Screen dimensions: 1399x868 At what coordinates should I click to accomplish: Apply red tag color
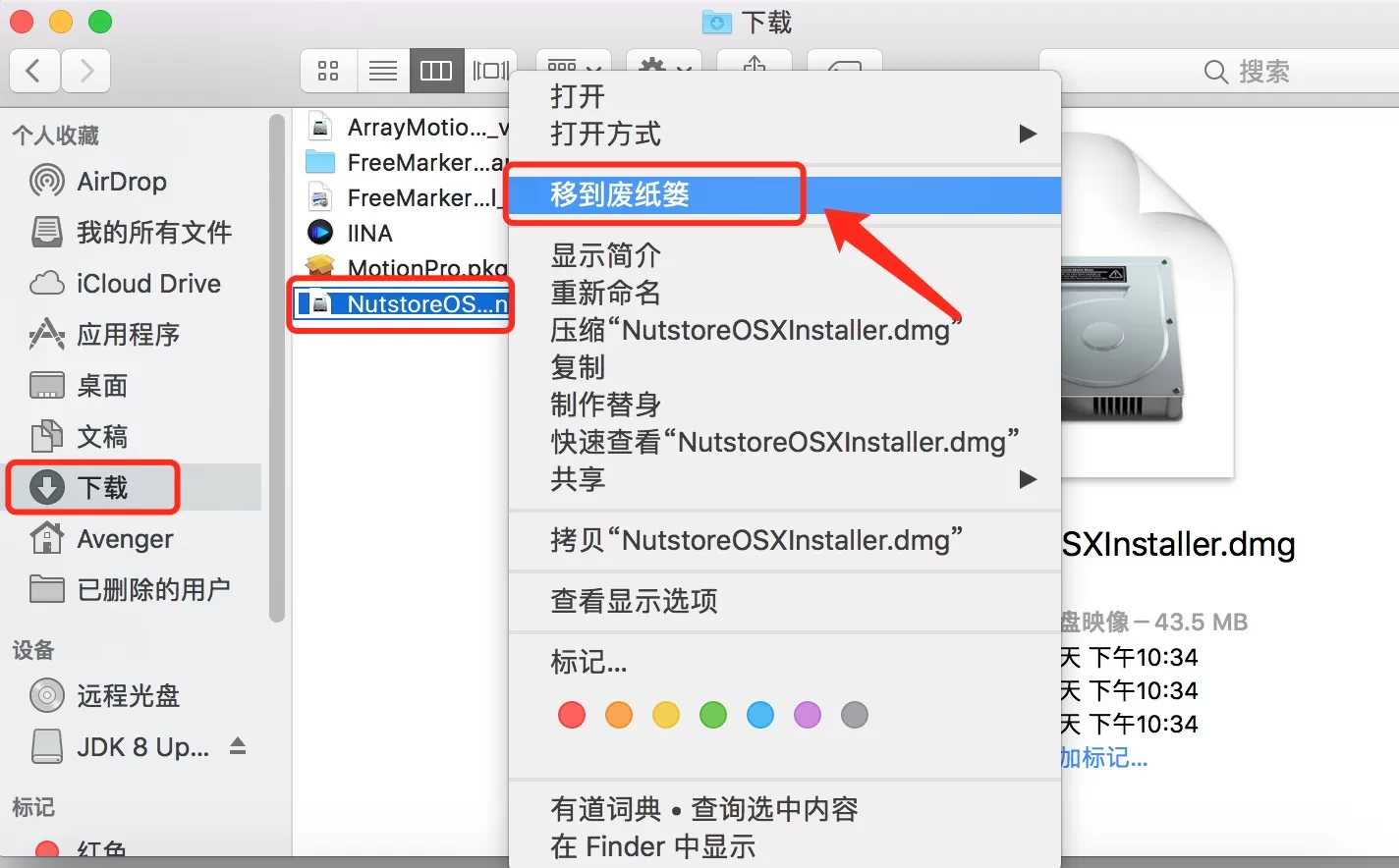pyautogui.click(x=572, y=715)
